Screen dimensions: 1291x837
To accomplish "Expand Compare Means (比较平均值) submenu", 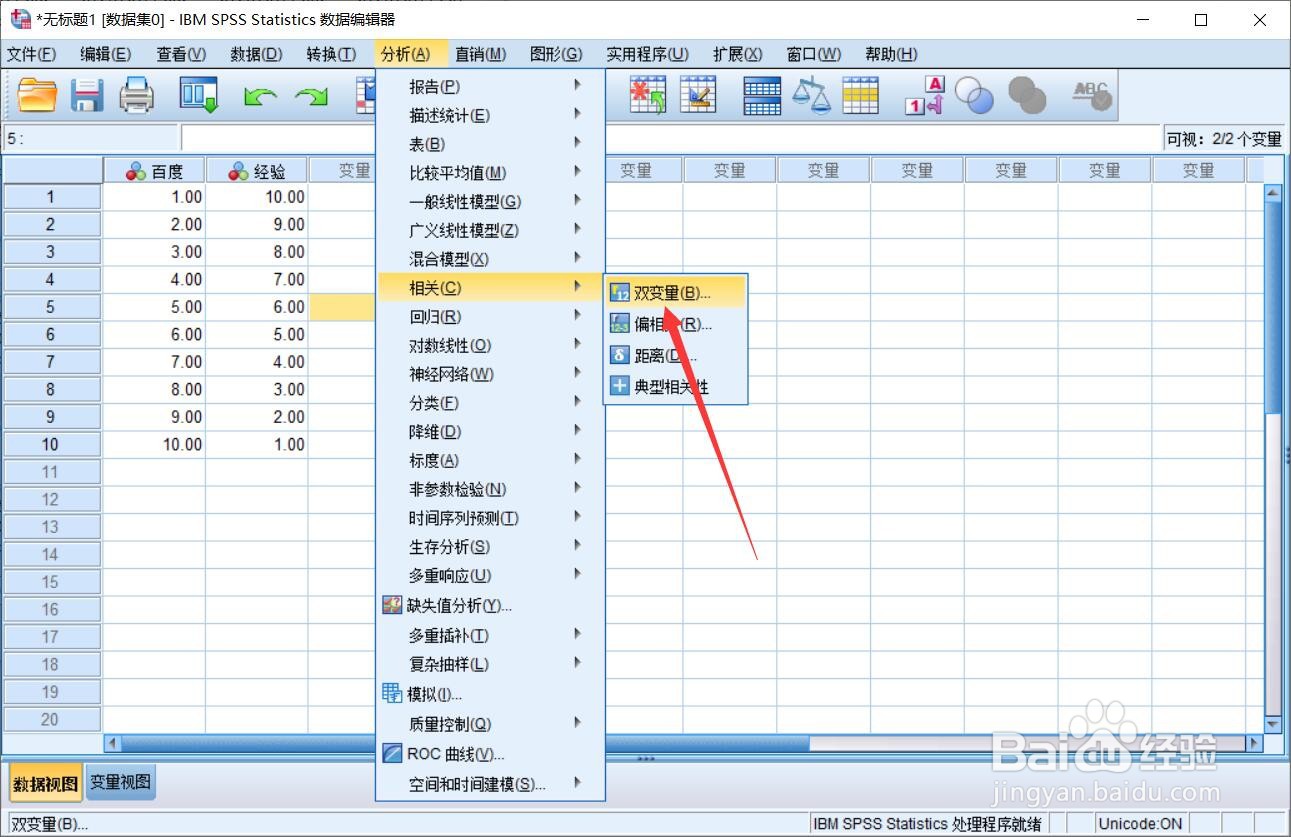I will pos(490,173).
